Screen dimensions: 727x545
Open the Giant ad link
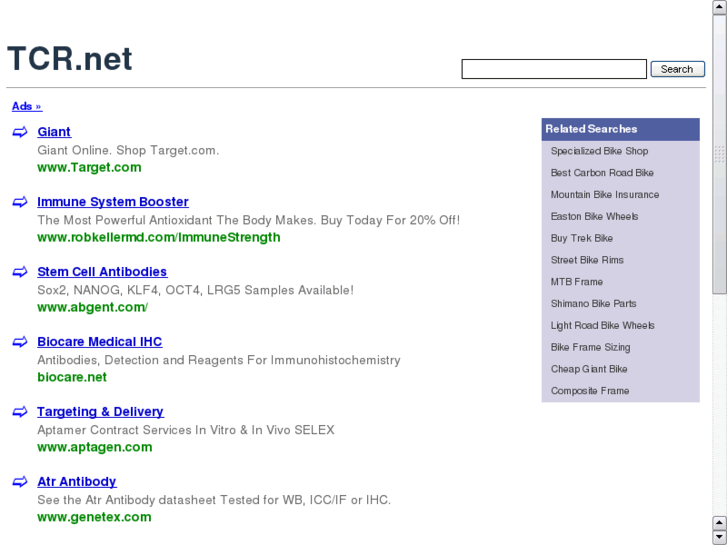tap(54, 132)
